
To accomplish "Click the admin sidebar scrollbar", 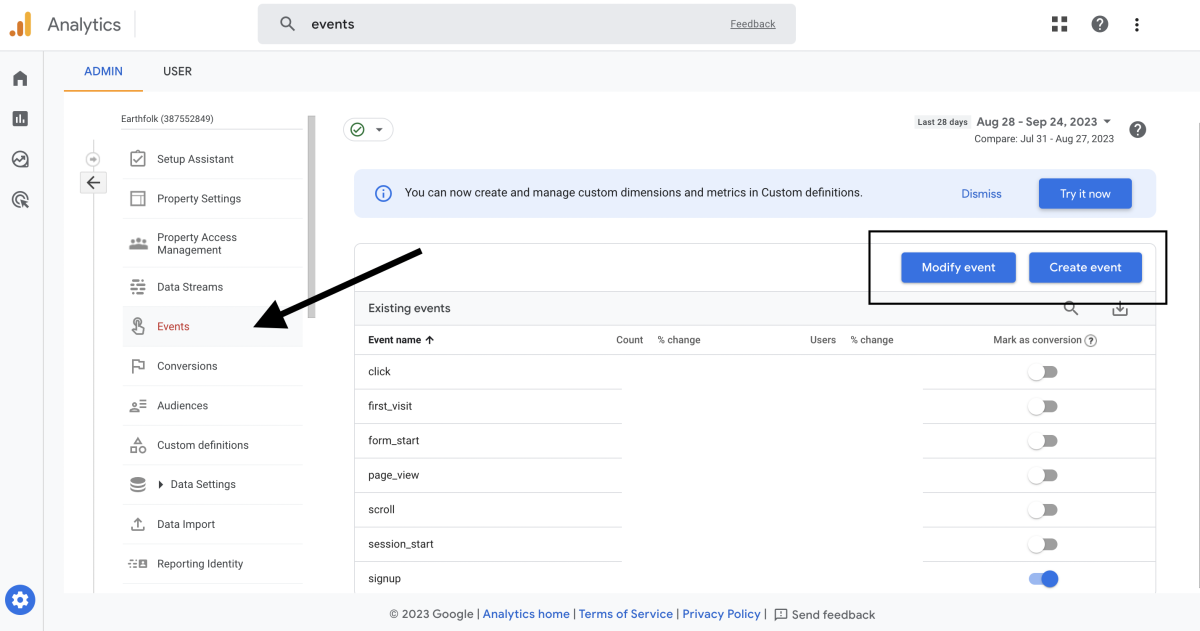I will (x=311, y=217).
